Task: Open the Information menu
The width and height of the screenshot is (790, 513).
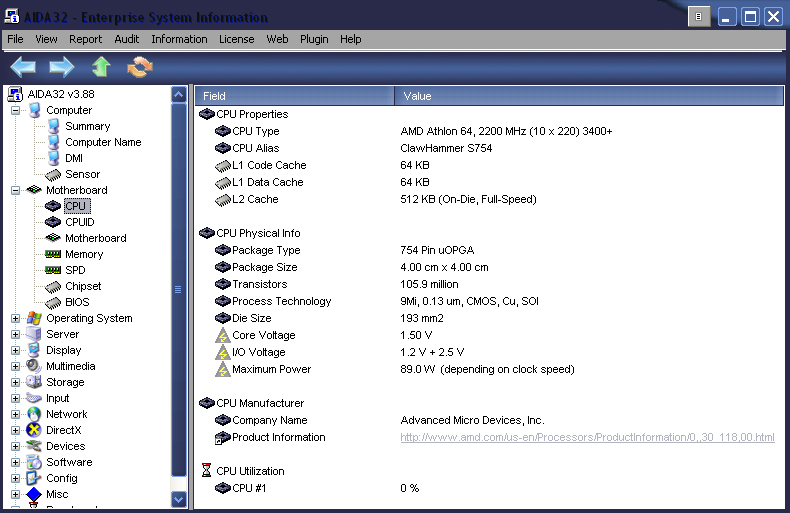Action: click(x=179, y=39)
